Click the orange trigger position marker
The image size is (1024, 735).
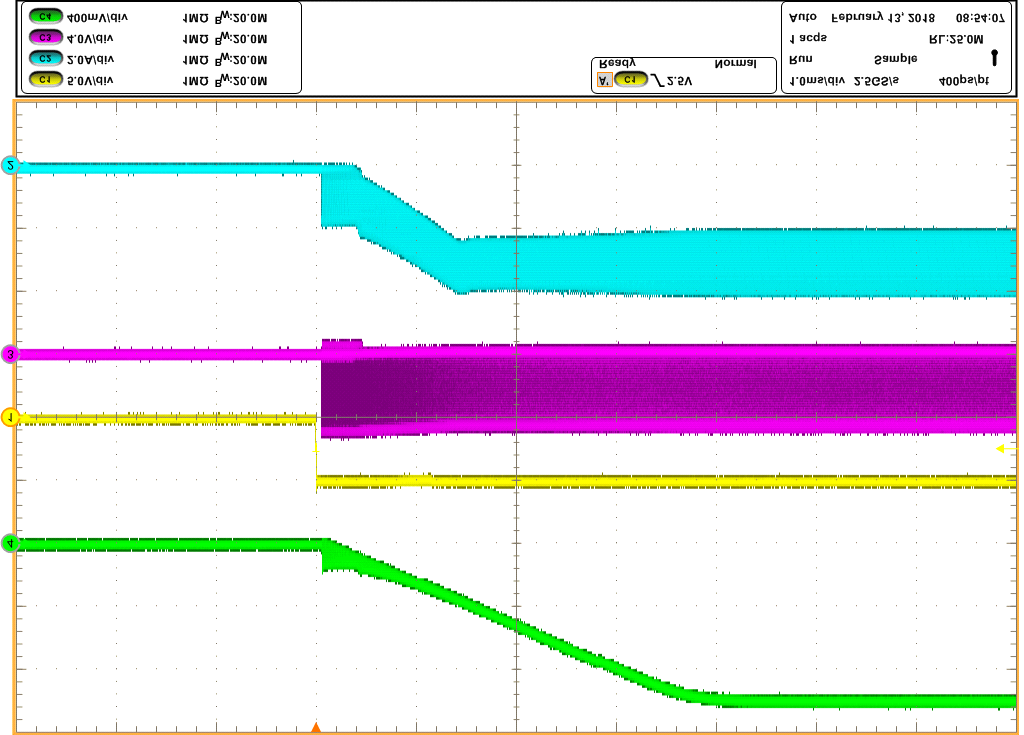pos(316,728)
